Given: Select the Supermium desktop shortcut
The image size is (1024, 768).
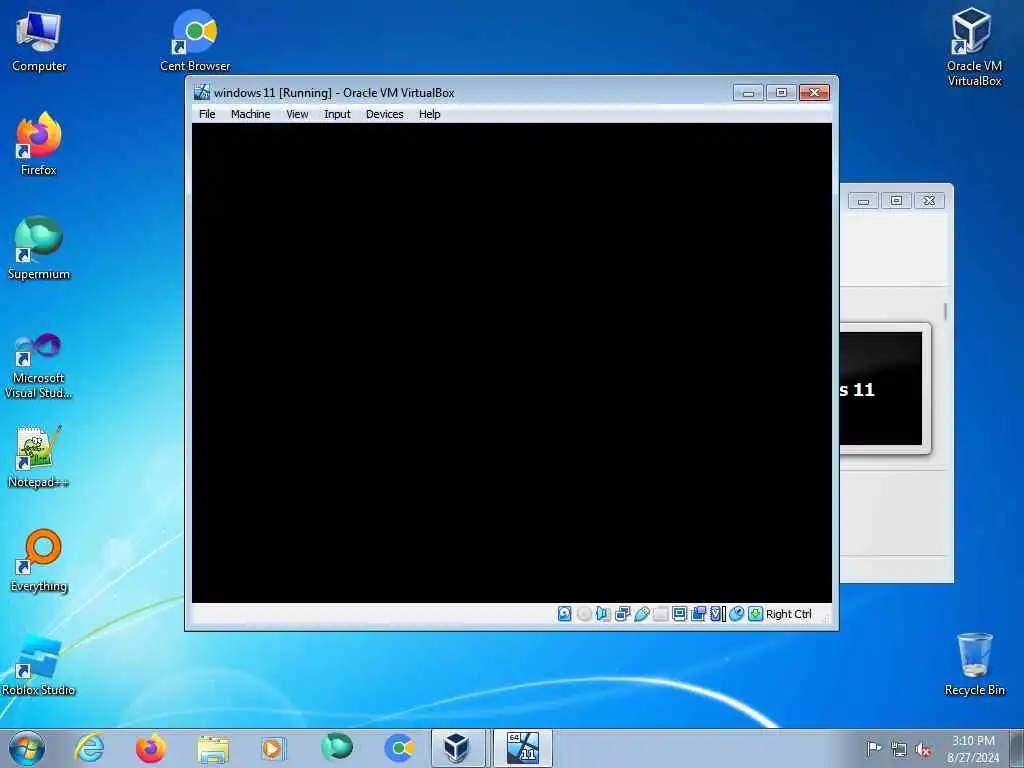Looking at the screenshot, I should coord(39,248).
